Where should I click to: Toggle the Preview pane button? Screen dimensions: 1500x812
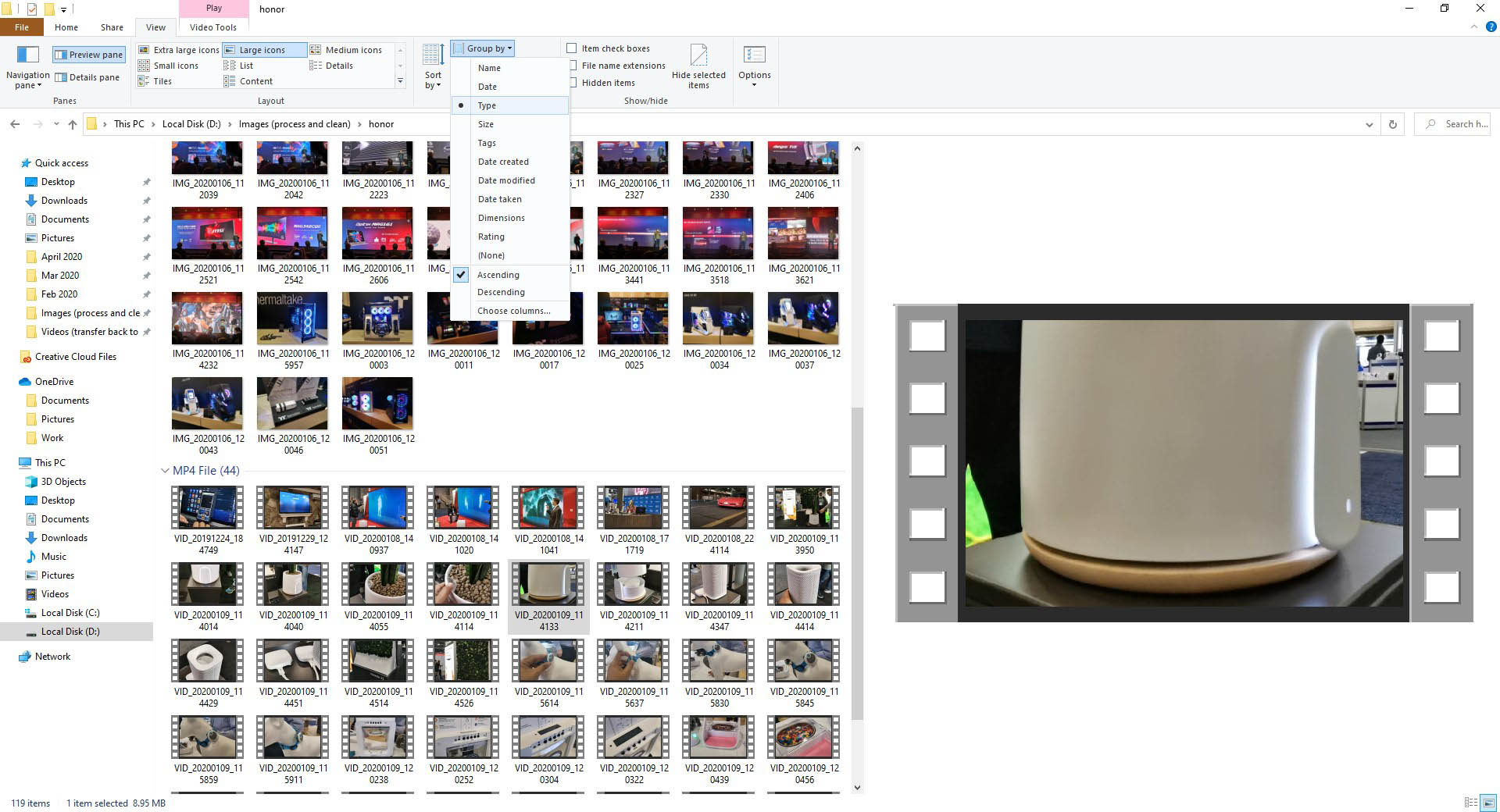pyautogui.click(x=88, y=55)
